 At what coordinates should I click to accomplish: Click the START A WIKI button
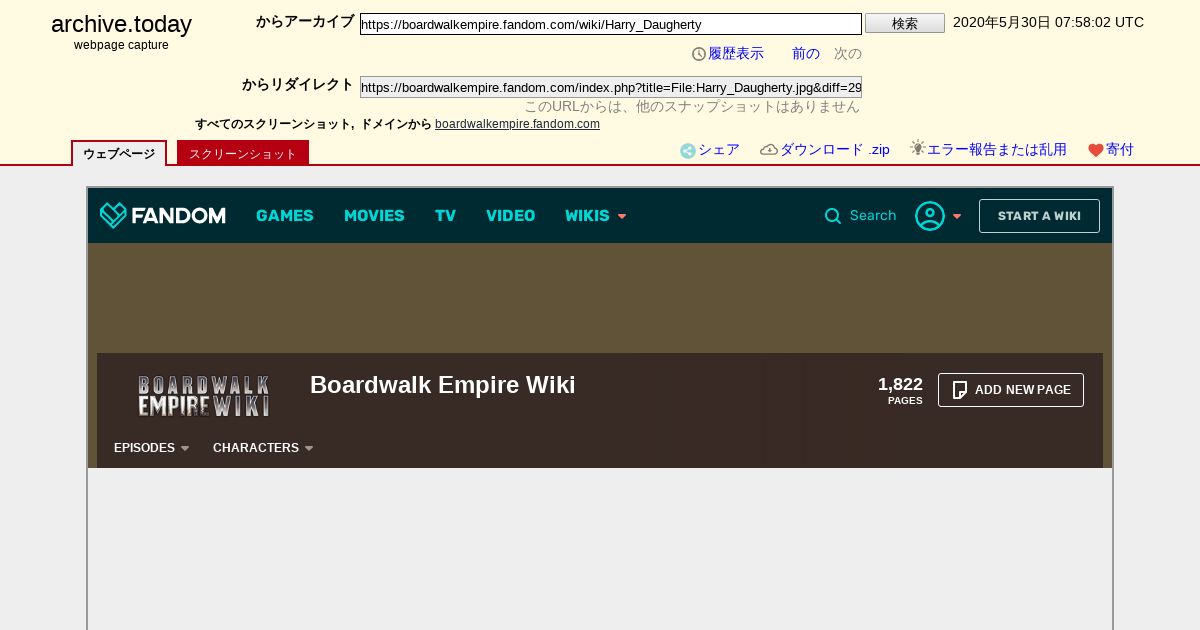(x=1039, y=216)
